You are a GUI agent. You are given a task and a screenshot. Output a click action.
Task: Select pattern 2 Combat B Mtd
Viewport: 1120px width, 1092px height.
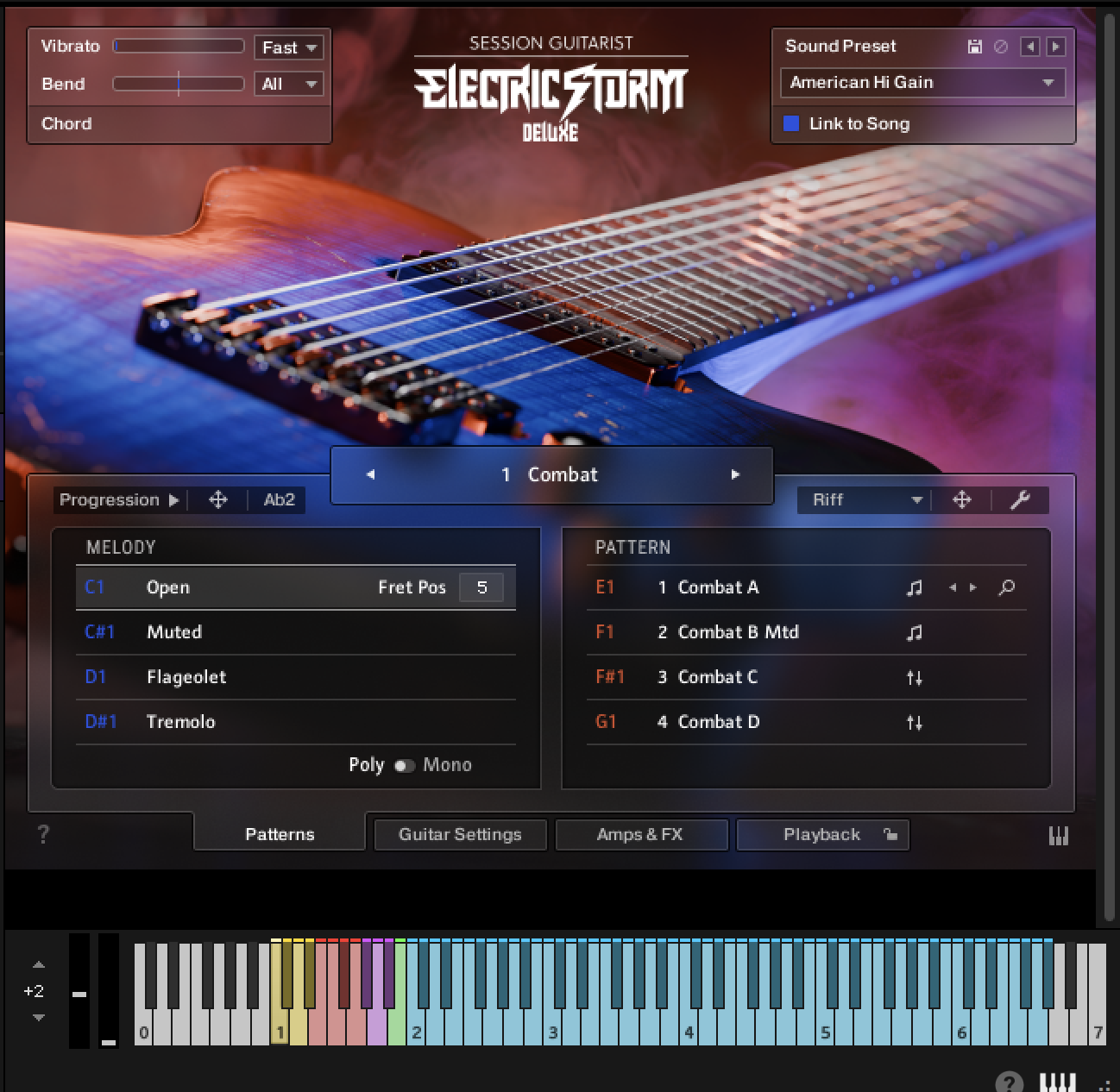806,632
